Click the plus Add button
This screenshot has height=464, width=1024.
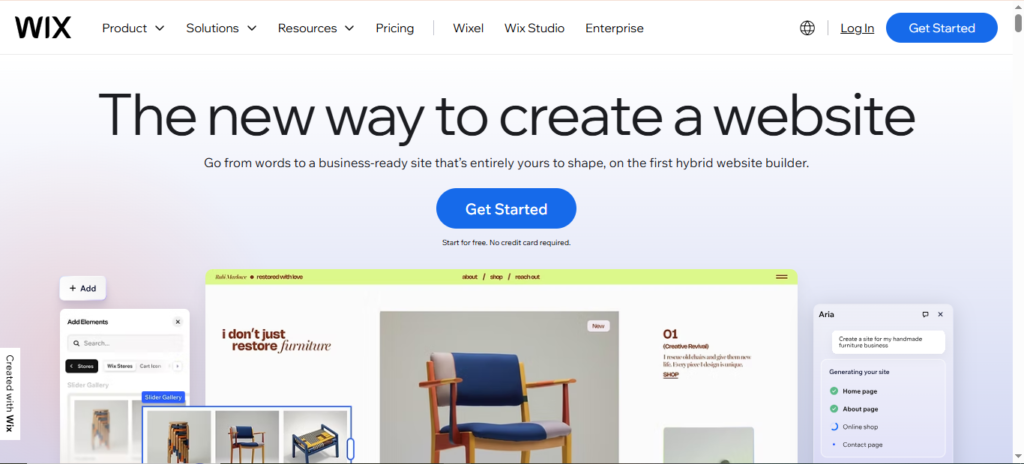83,288
